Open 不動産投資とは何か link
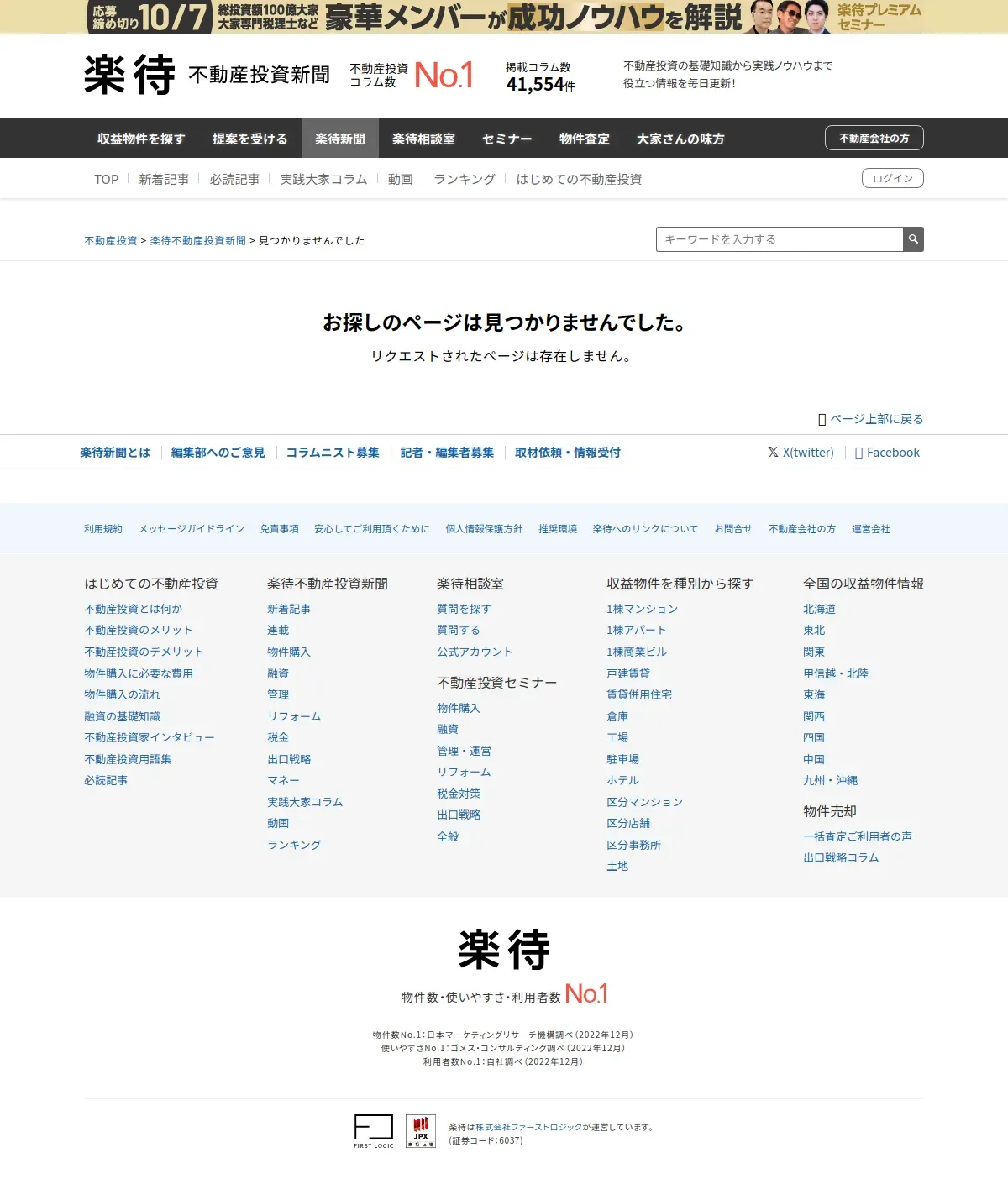The width and height of the screenshot is (1008, 1184). 133,609
